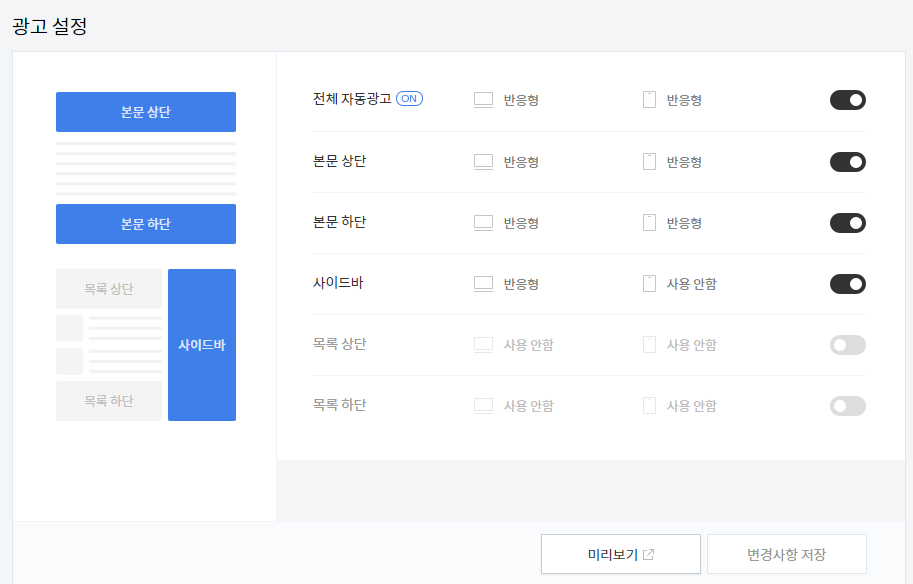Click mobile 사용 안함 text in 목록 상단 row
Screen dimensions: 913x584
[692, 345]
